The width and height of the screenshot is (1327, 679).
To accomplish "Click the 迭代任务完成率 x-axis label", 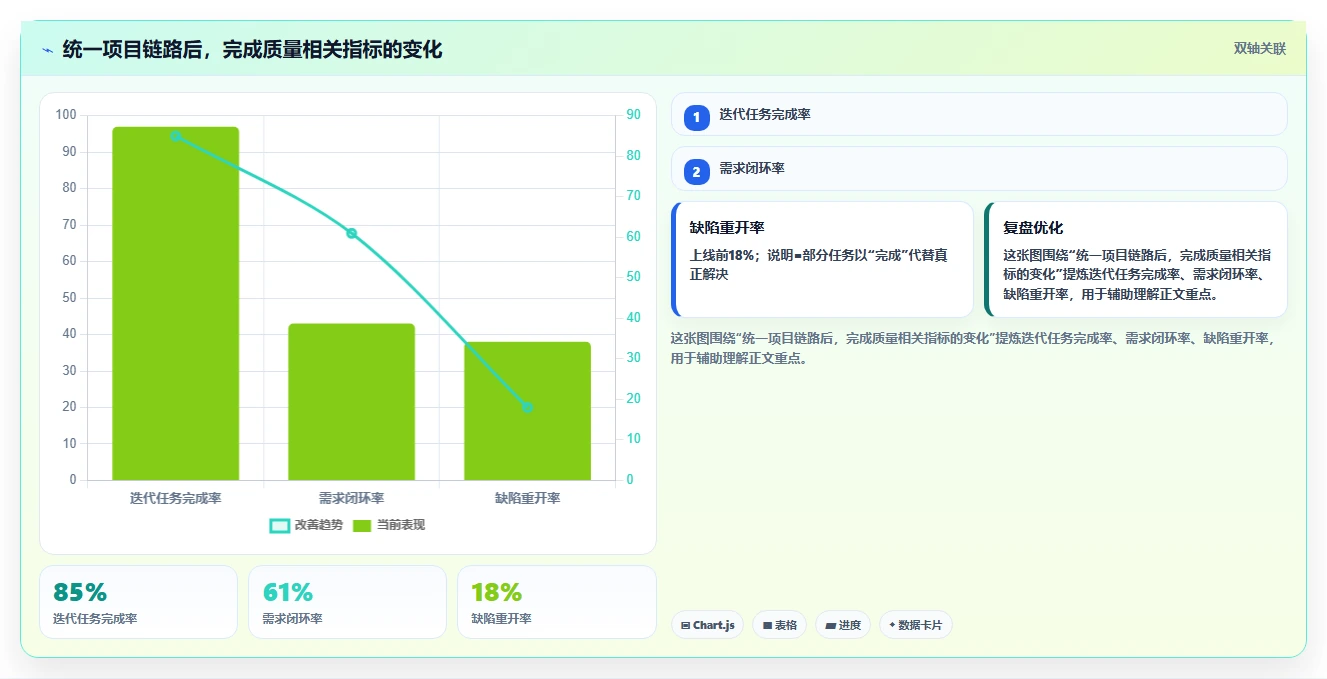I will click(175, 497).
